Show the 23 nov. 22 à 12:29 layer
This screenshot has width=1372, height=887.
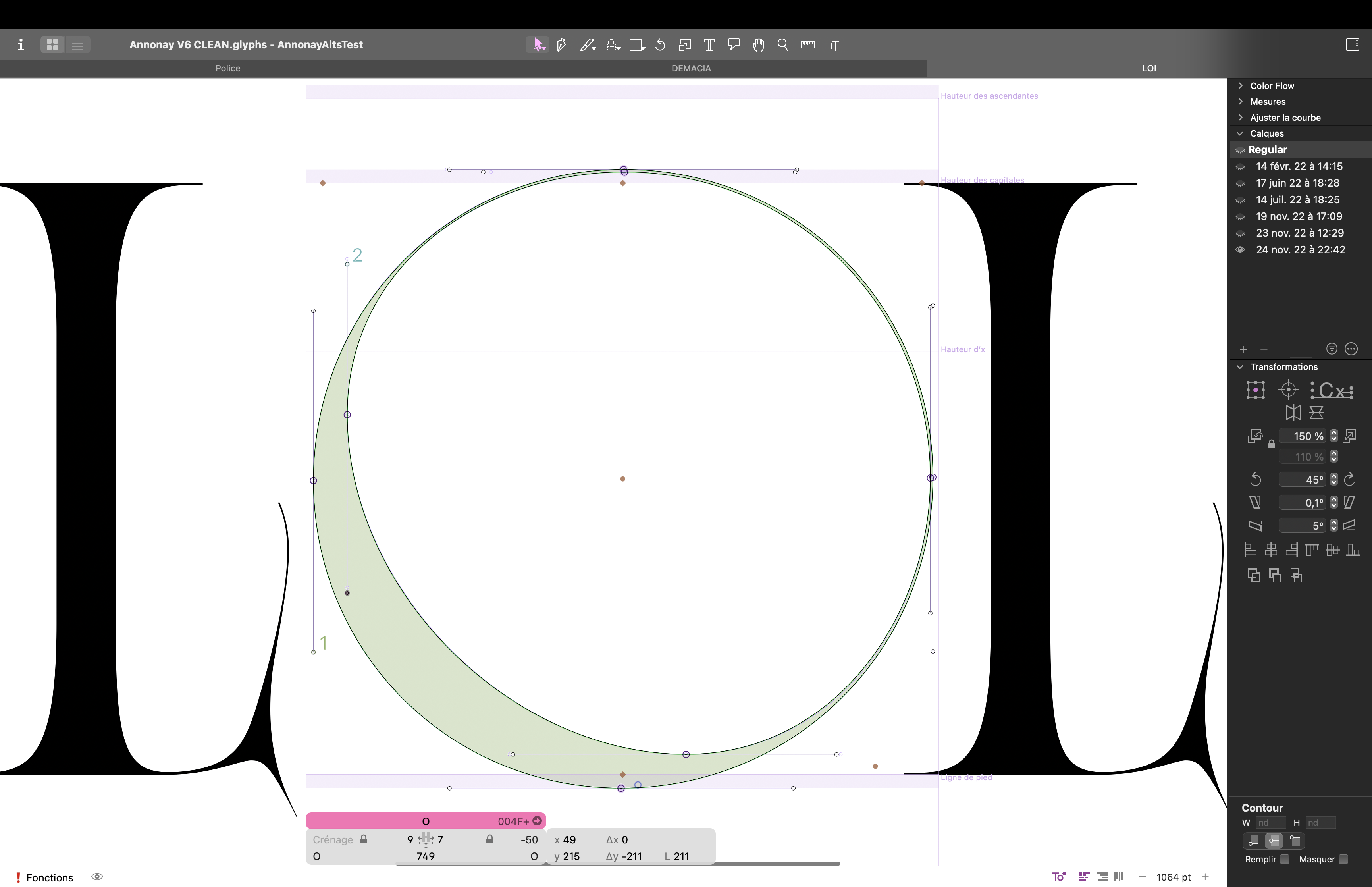[x=1240, y=233]
